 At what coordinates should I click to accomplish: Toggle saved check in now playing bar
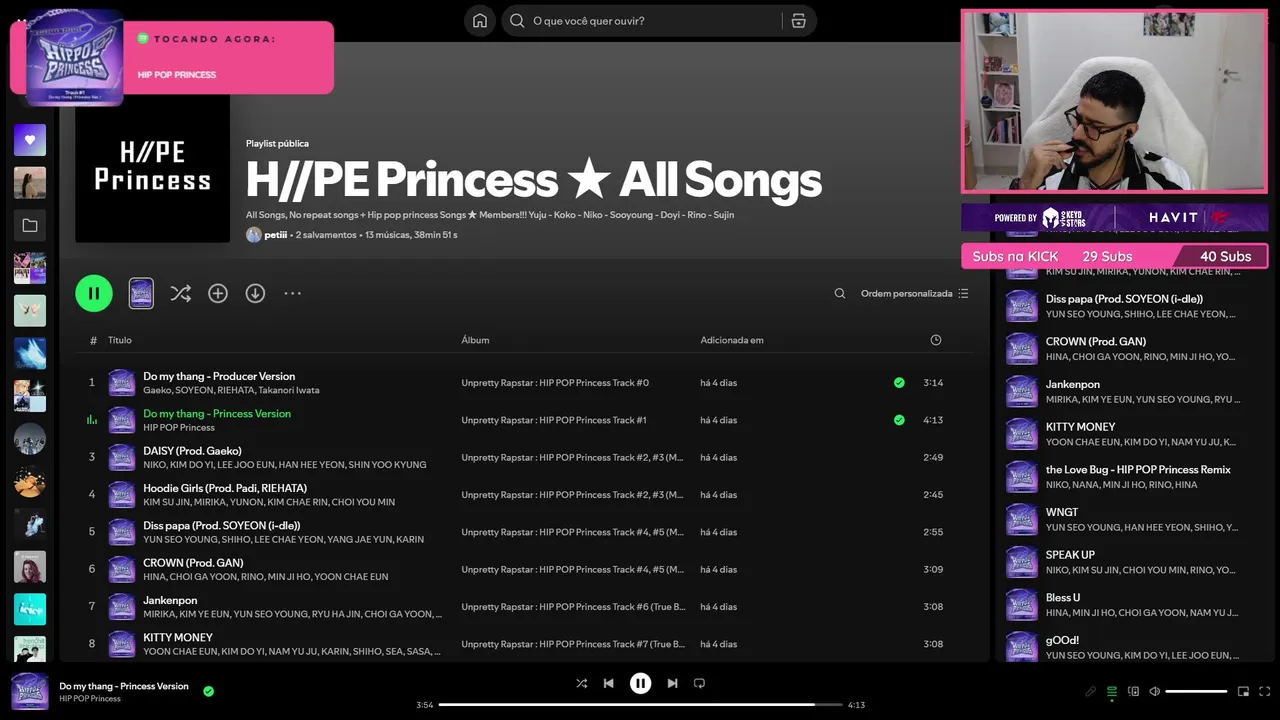click(208, 691)
